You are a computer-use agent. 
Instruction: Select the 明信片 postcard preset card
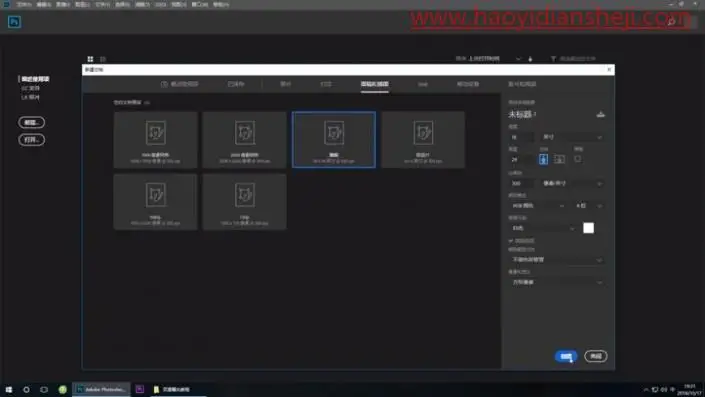[x=423, y=140]
